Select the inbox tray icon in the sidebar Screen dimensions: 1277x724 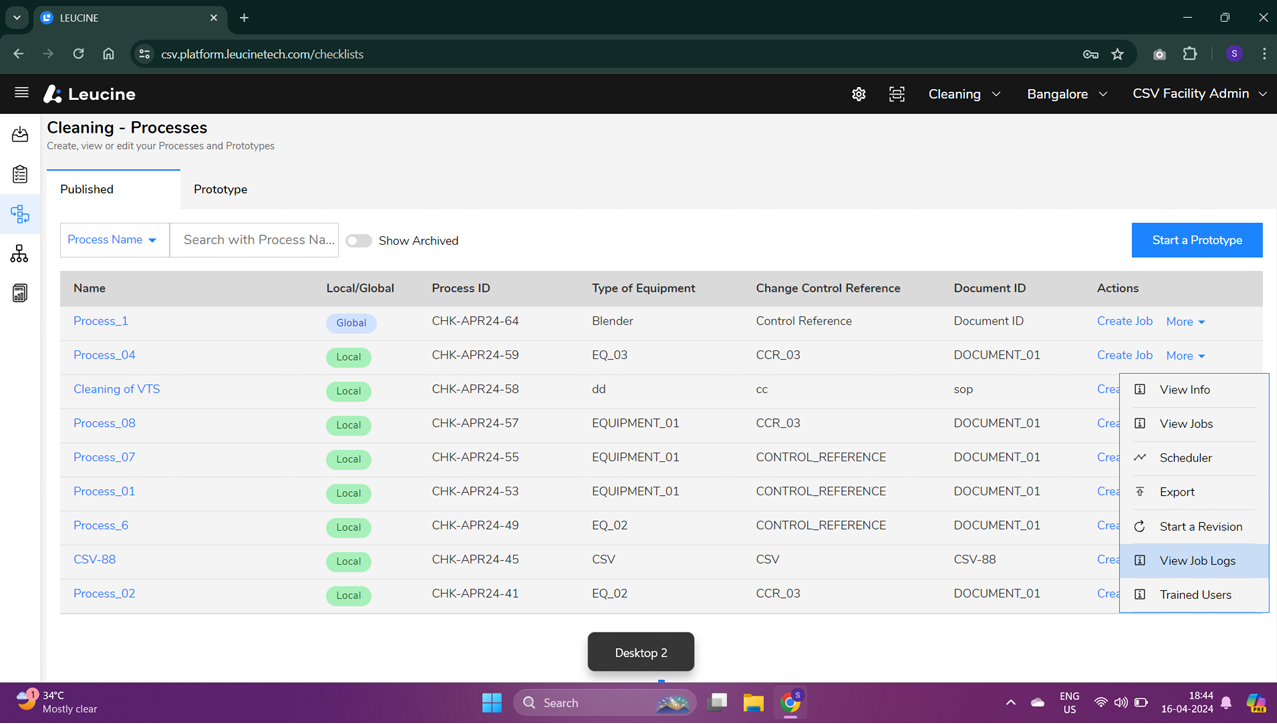19,133
